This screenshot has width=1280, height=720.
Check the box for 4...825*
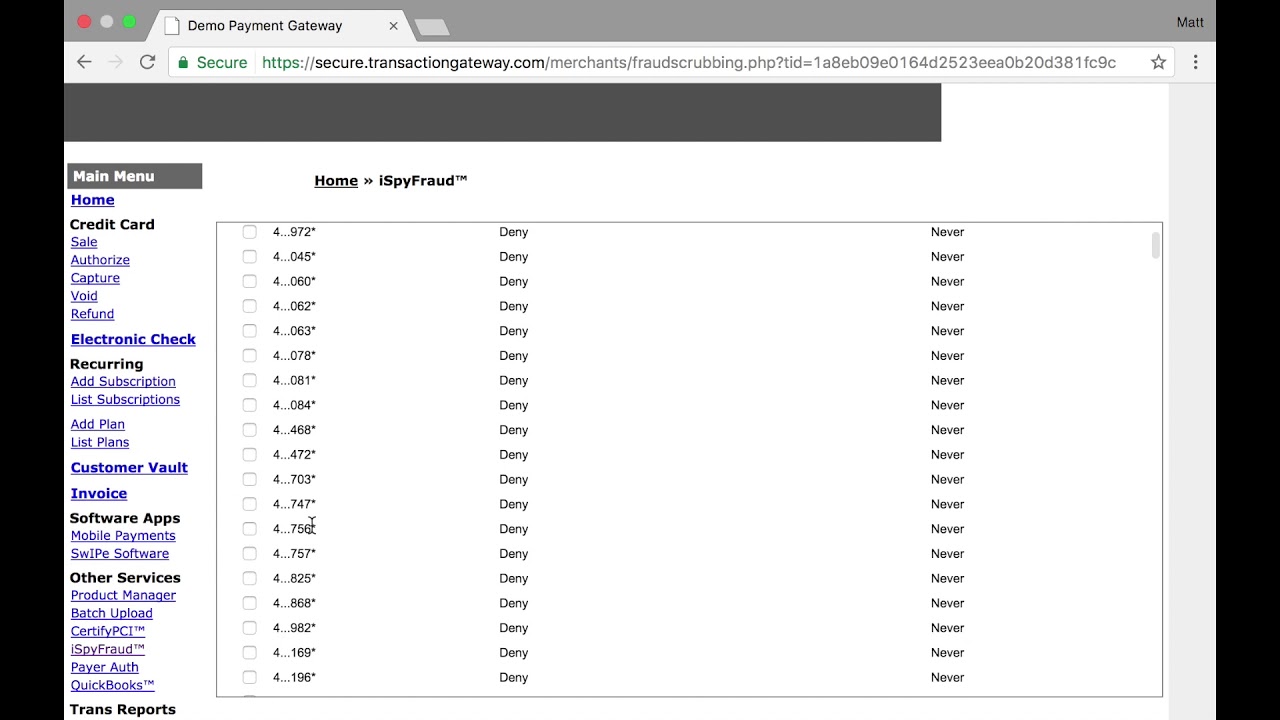click(x=250, y=578)
